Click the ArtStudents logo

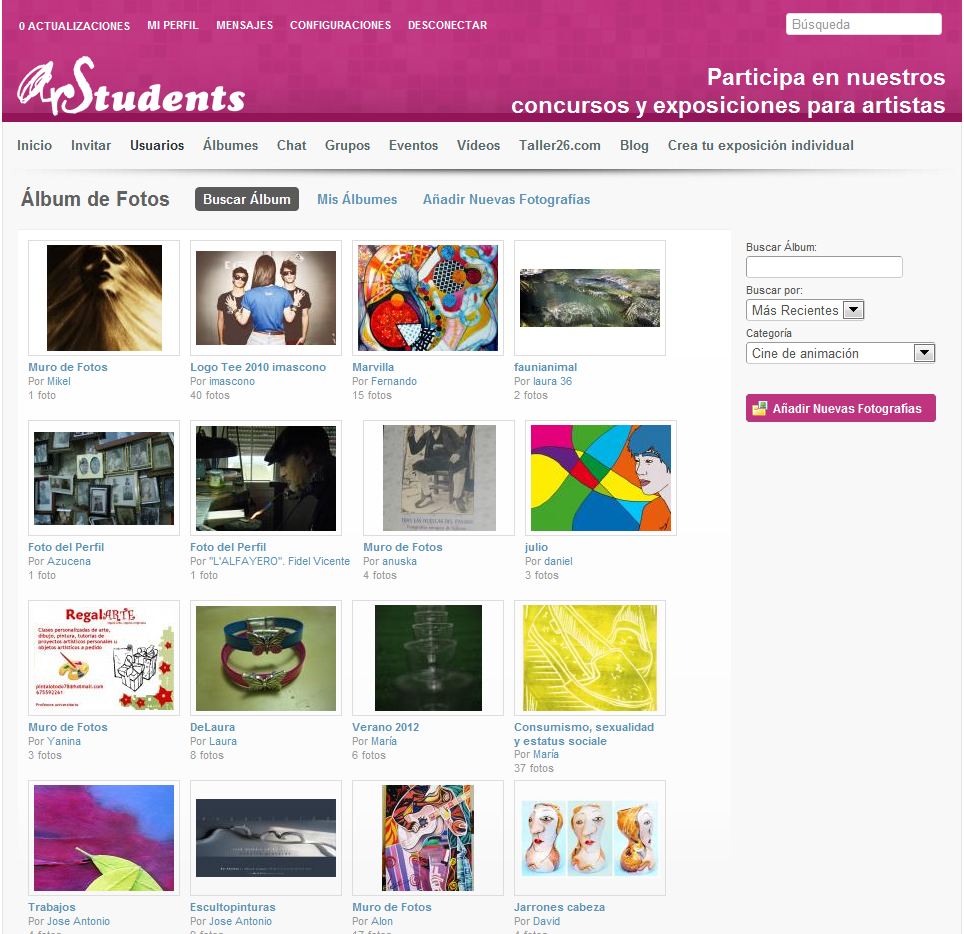[131, 86]
